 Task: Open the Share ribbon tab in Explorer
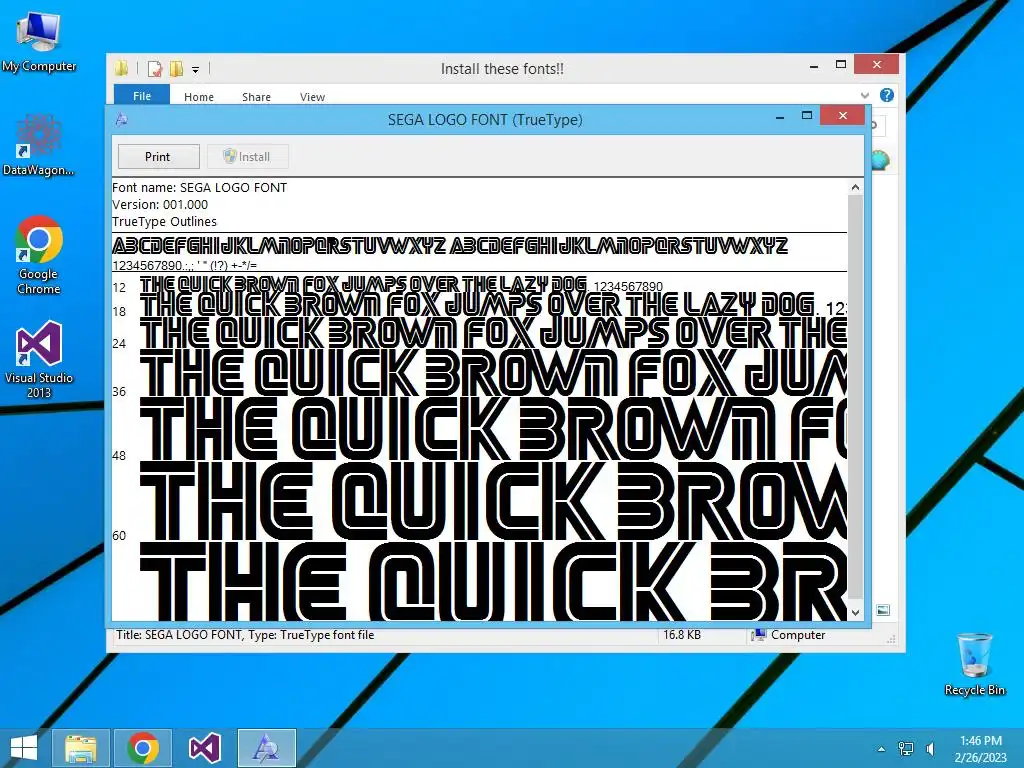pyautogui.click(x=256, y=97)
